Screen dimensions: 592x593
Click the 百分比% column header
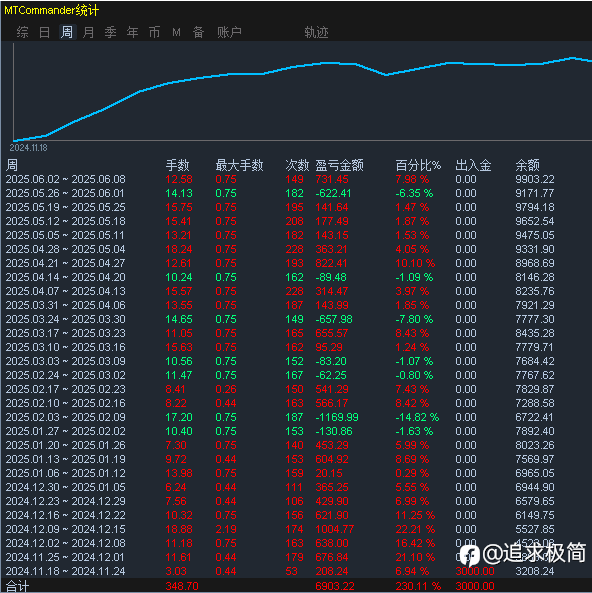click(x=418, y=165)
